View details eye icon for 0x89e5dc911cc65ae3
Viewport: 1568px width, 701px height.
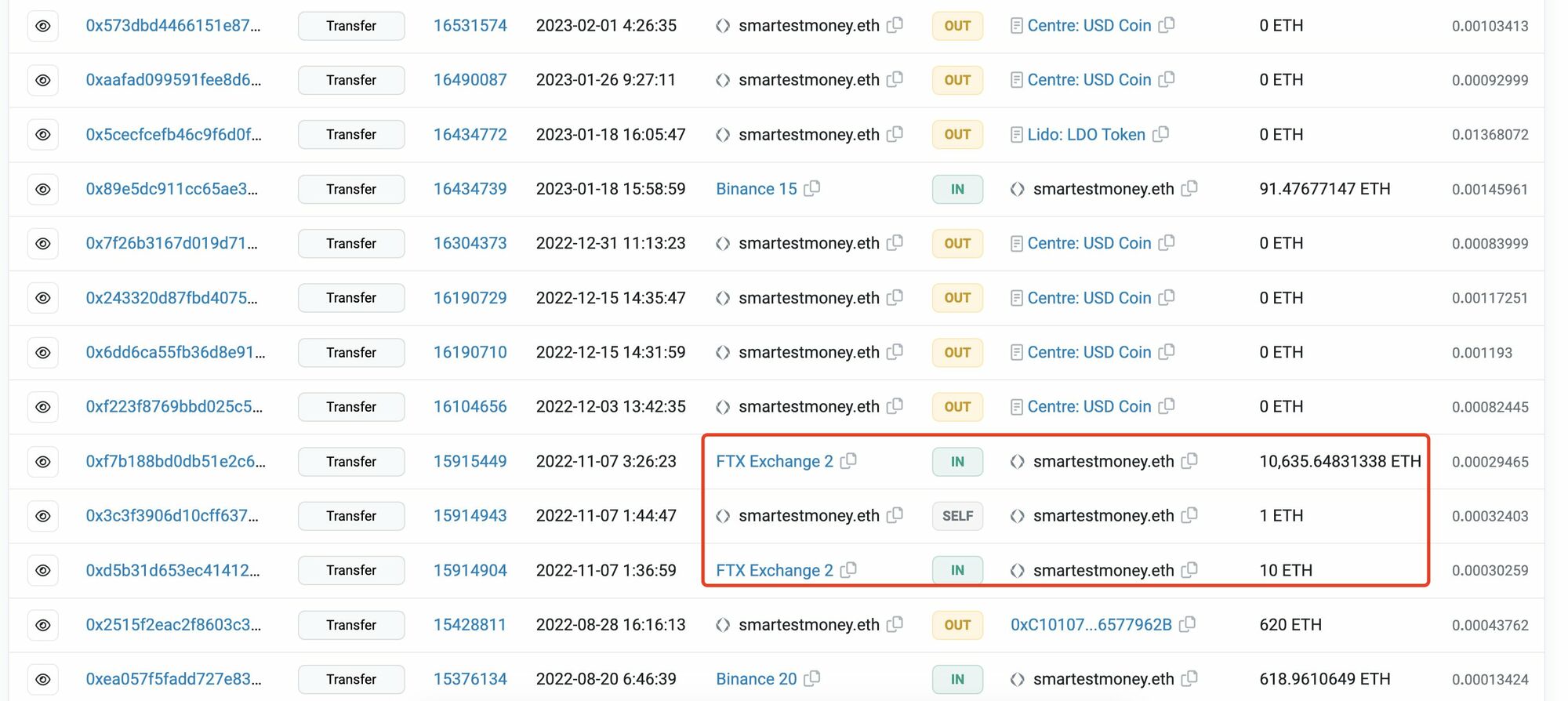pyautogui.click(x=43, y=189)
